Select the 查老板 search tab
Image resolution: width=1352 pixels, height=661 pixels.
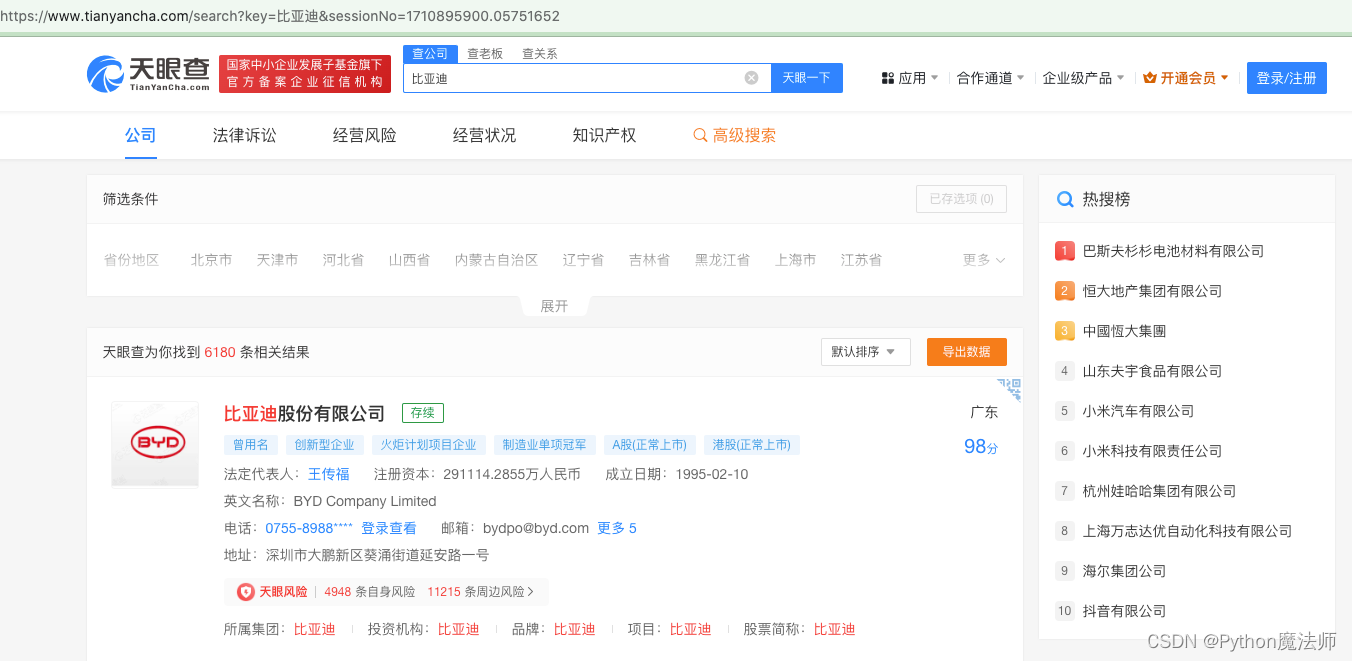coord(485,54)
